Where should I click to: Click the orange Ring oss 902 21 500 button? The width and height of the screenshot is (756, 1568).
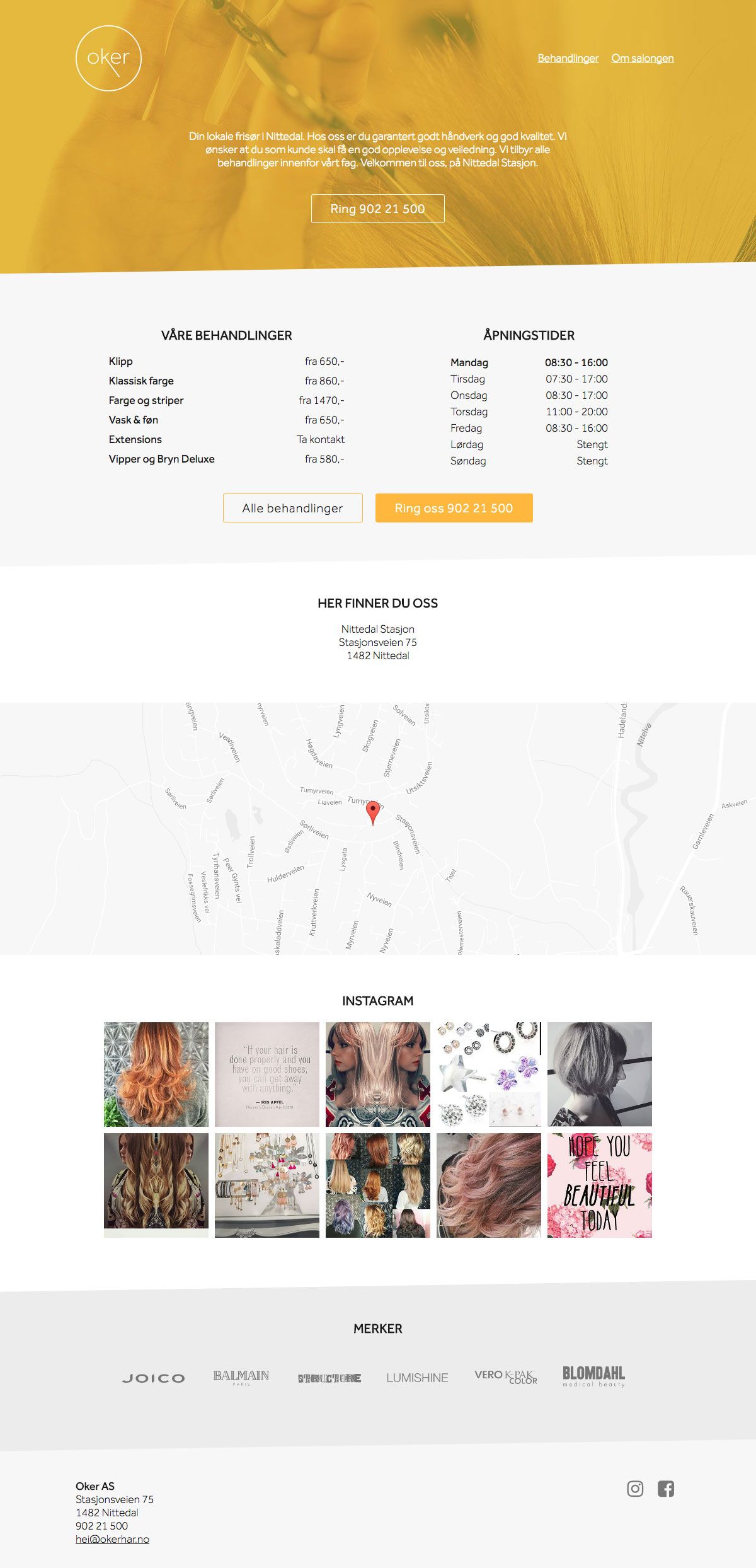tap(454, 508)
